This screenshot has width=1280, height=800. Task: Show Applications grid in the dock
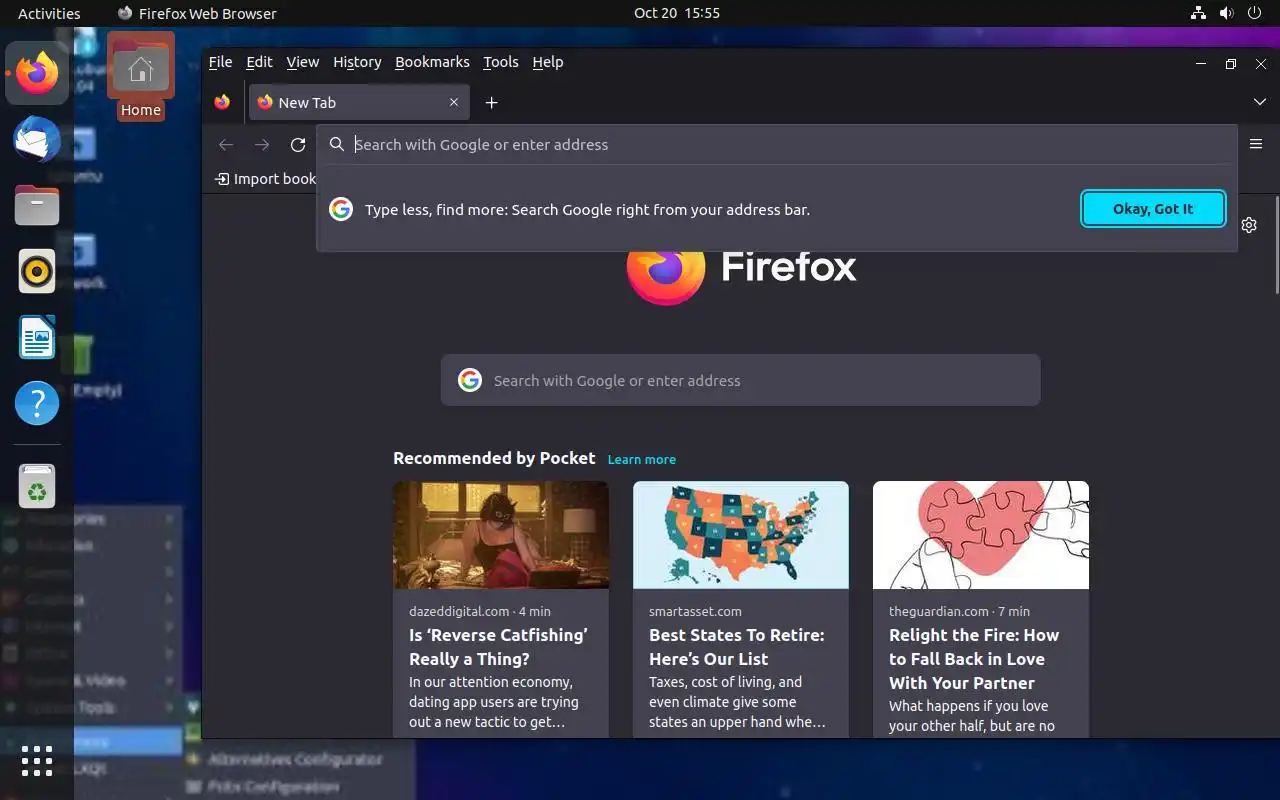(37, 761)
